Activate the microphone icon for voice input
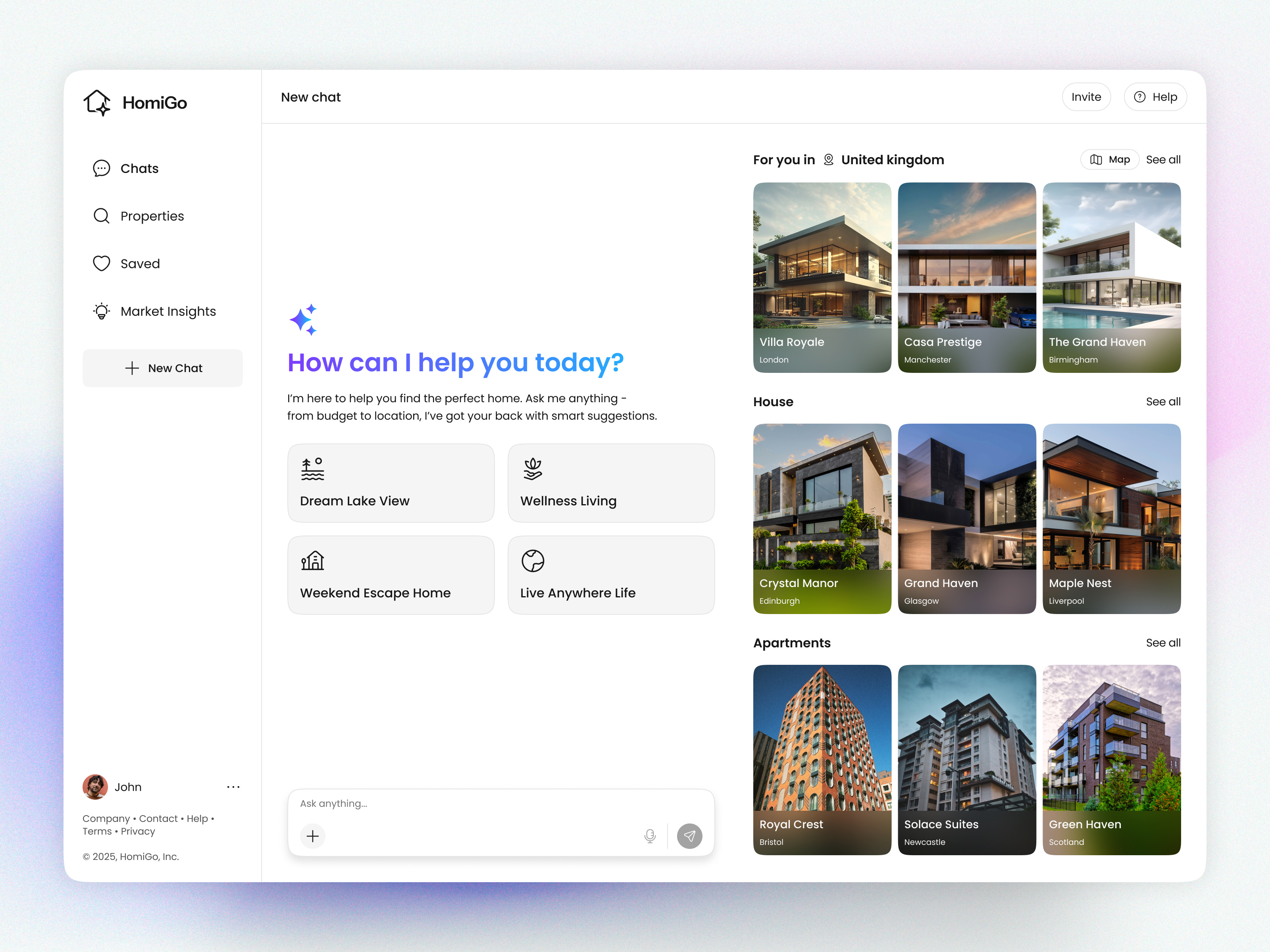The height and width of the screenshot is (952, 1270). point(649,836)
